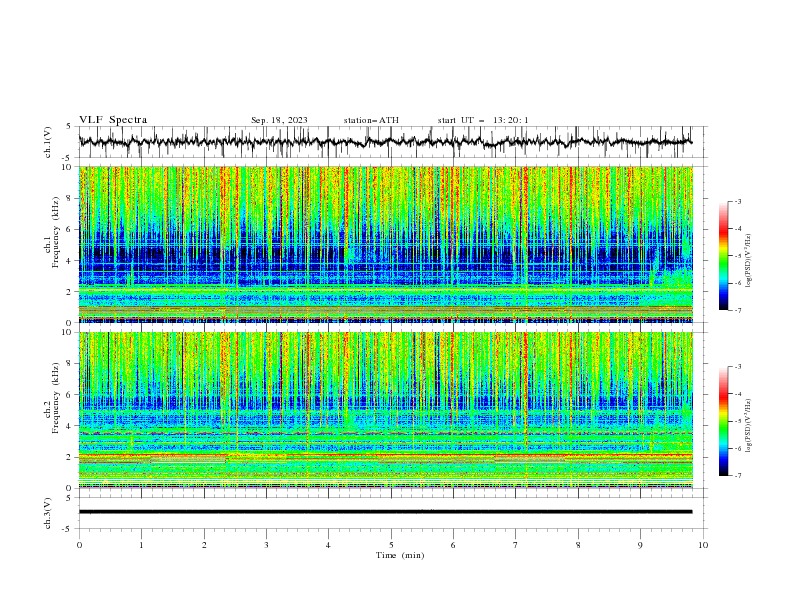Click the 'ch.1 Frequency (kHz)' axis label
Screen dimensions: 792x612
pyautogui.click(x=52, y=230)
